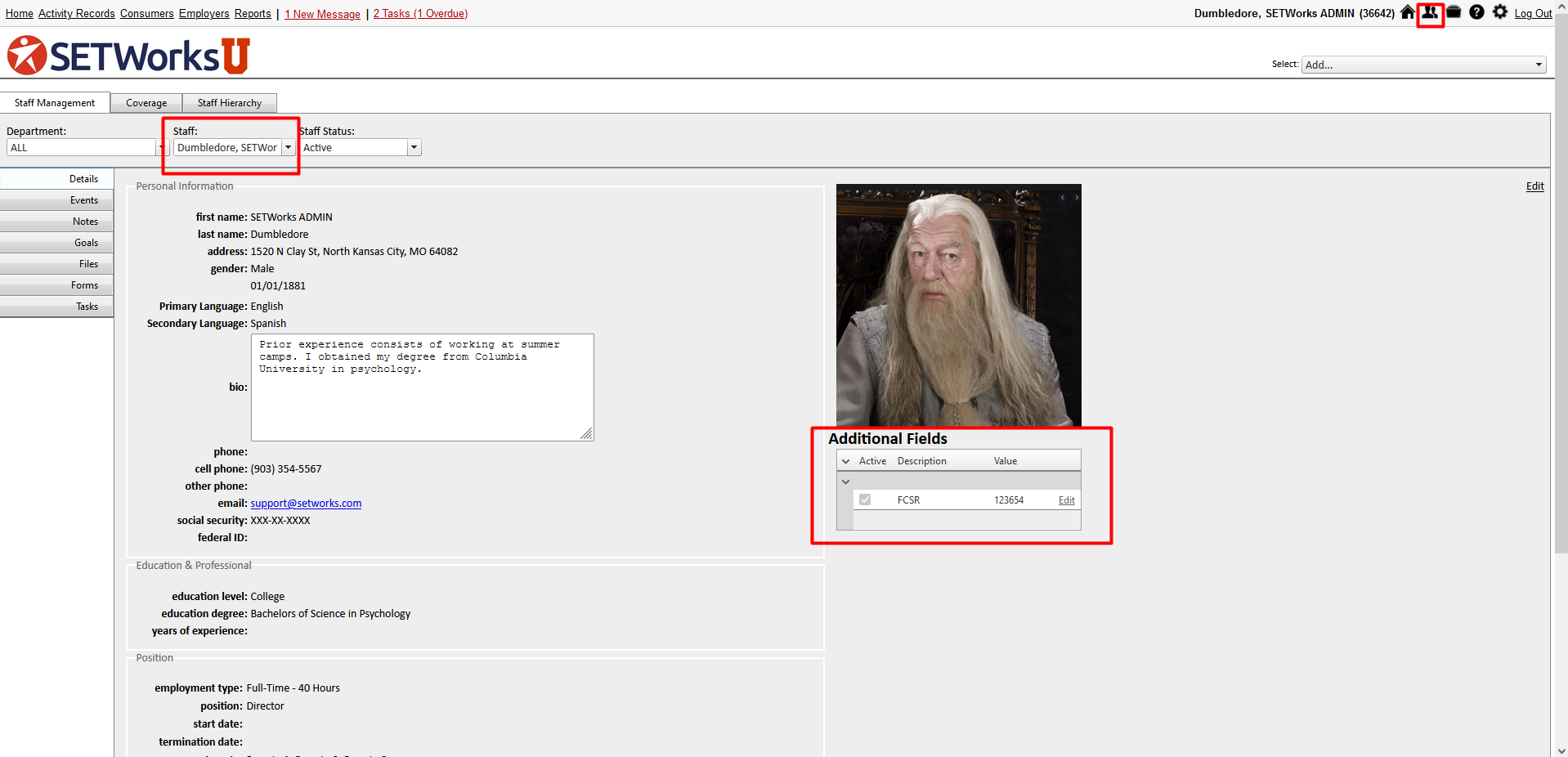This screenshot has height=757, width=1568.
Task: Open the Settings gear icon
Action: click(x=1500, y=12)
